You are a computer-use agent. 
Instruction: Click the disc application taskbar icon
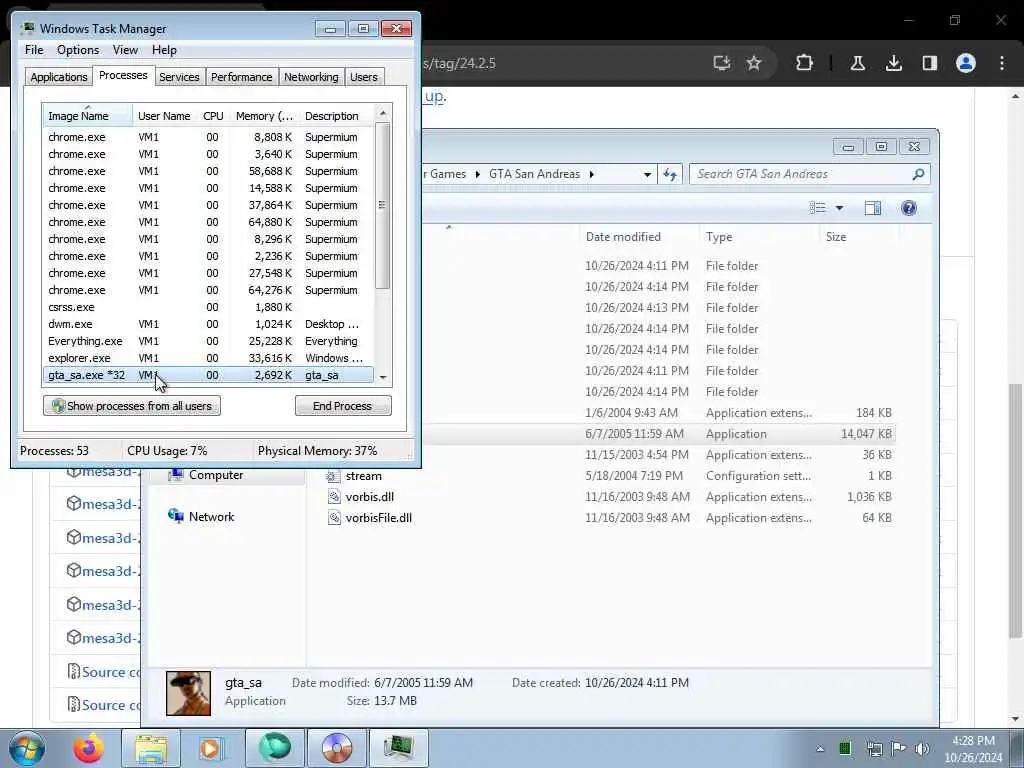[x=336, y=748]
